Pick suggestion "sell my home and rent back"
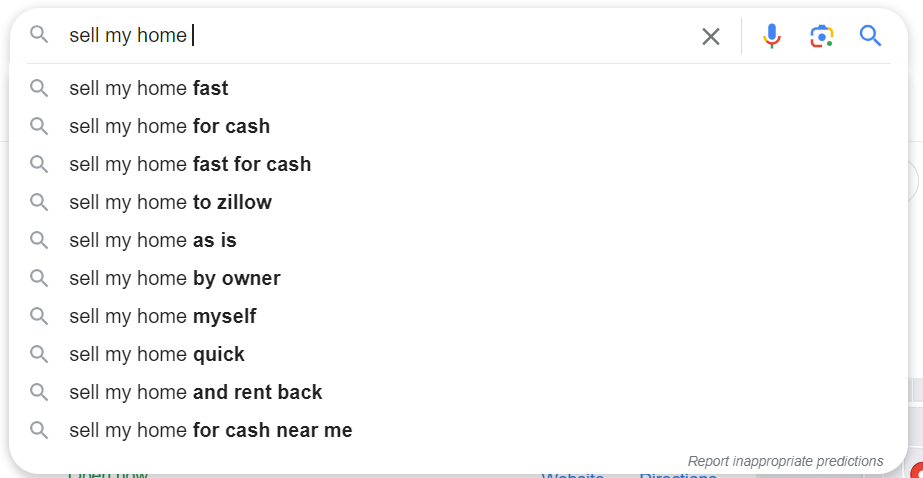Screen dimensions: 923x478 pos(458,392)
